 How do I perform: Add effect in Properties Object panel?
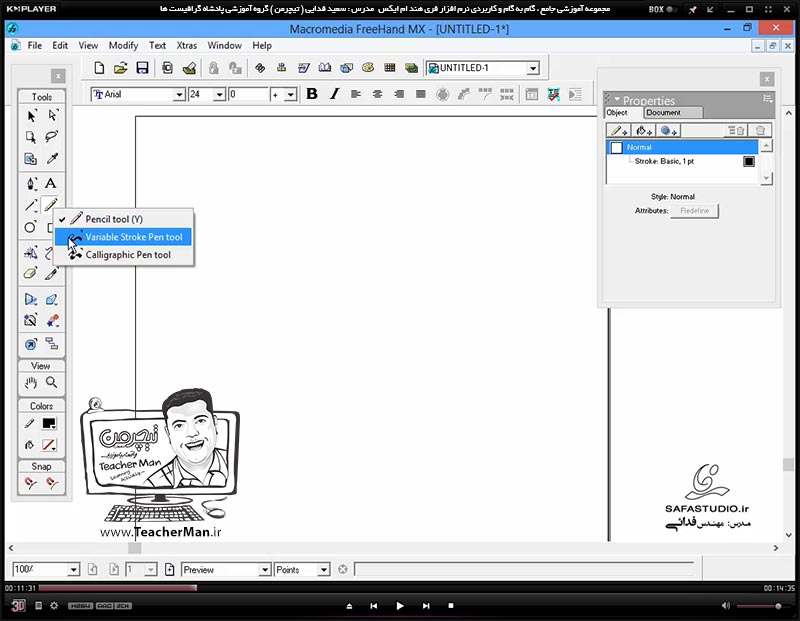668,131
